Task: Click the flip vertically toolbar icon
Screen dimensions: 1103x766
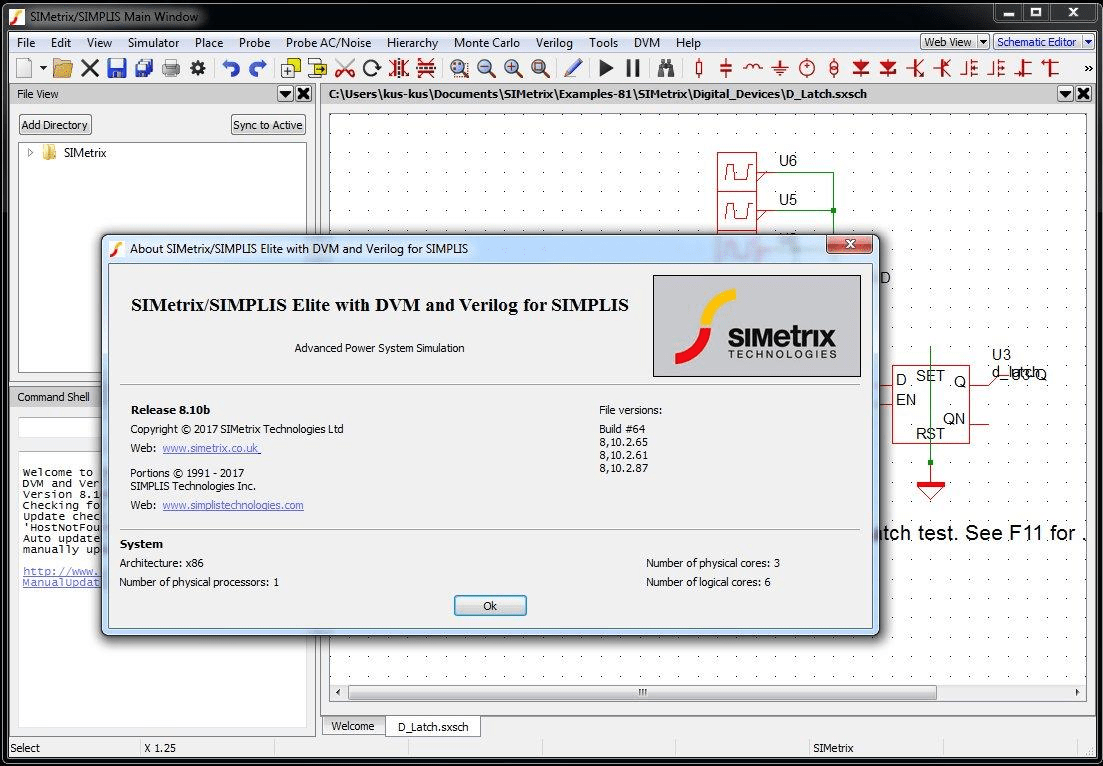Action: point(426,68)
